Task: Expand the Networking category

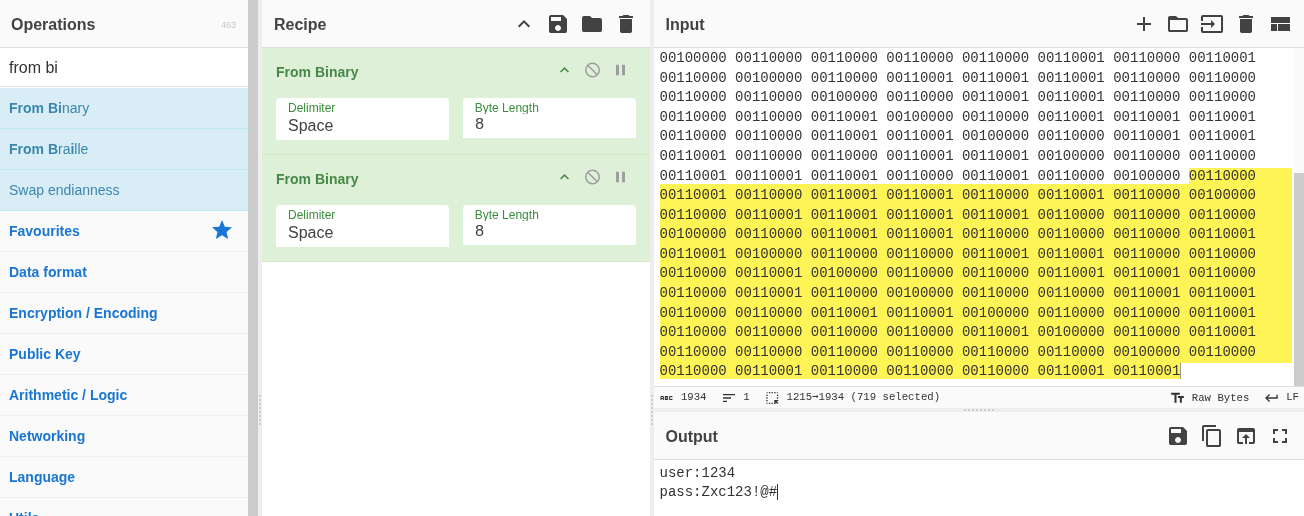Action: [x=124, y=436]
